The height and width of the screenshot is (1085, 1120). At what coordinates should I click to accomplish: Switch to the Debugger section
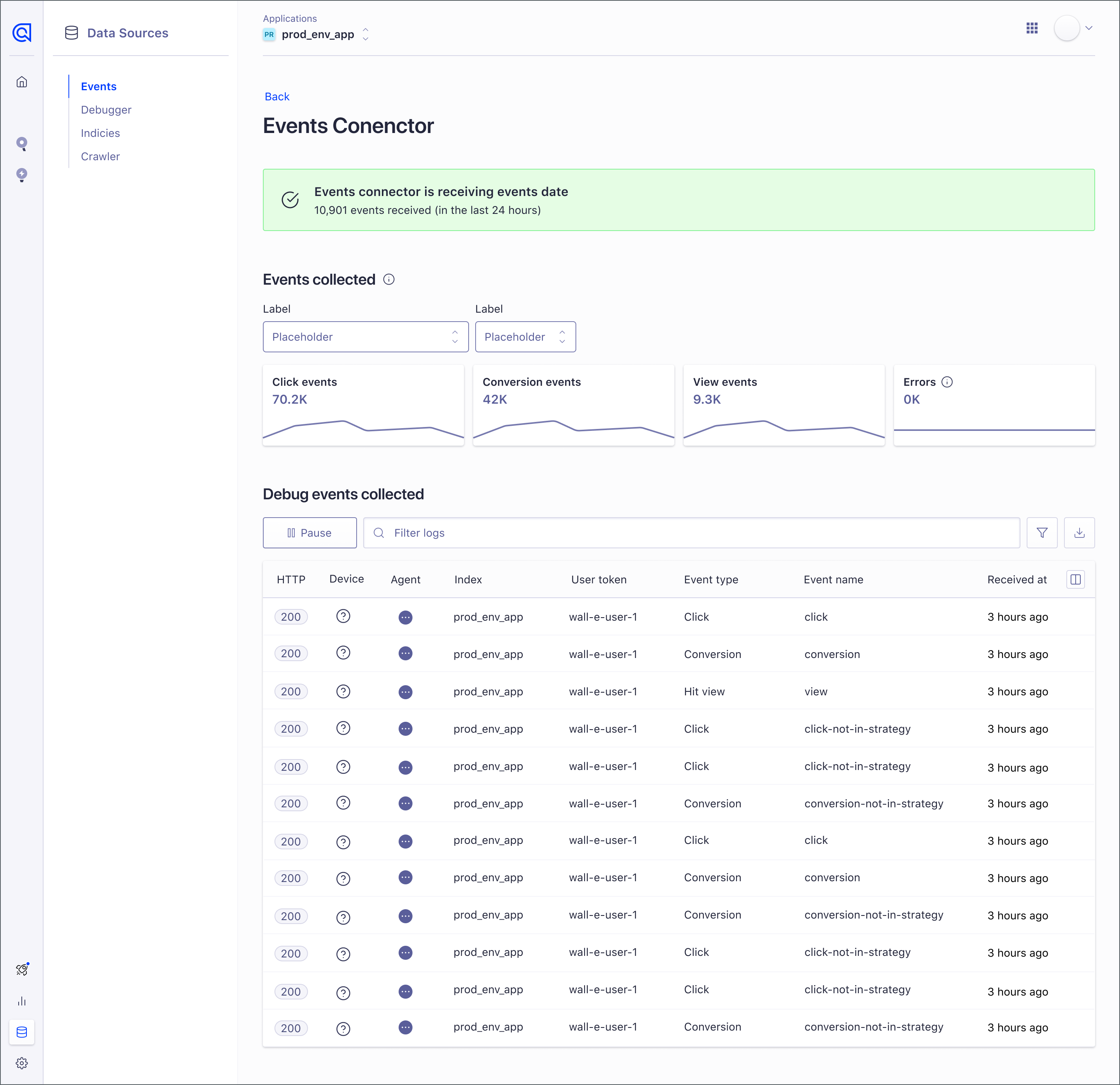pyautogui.click(x=106, y=110)
